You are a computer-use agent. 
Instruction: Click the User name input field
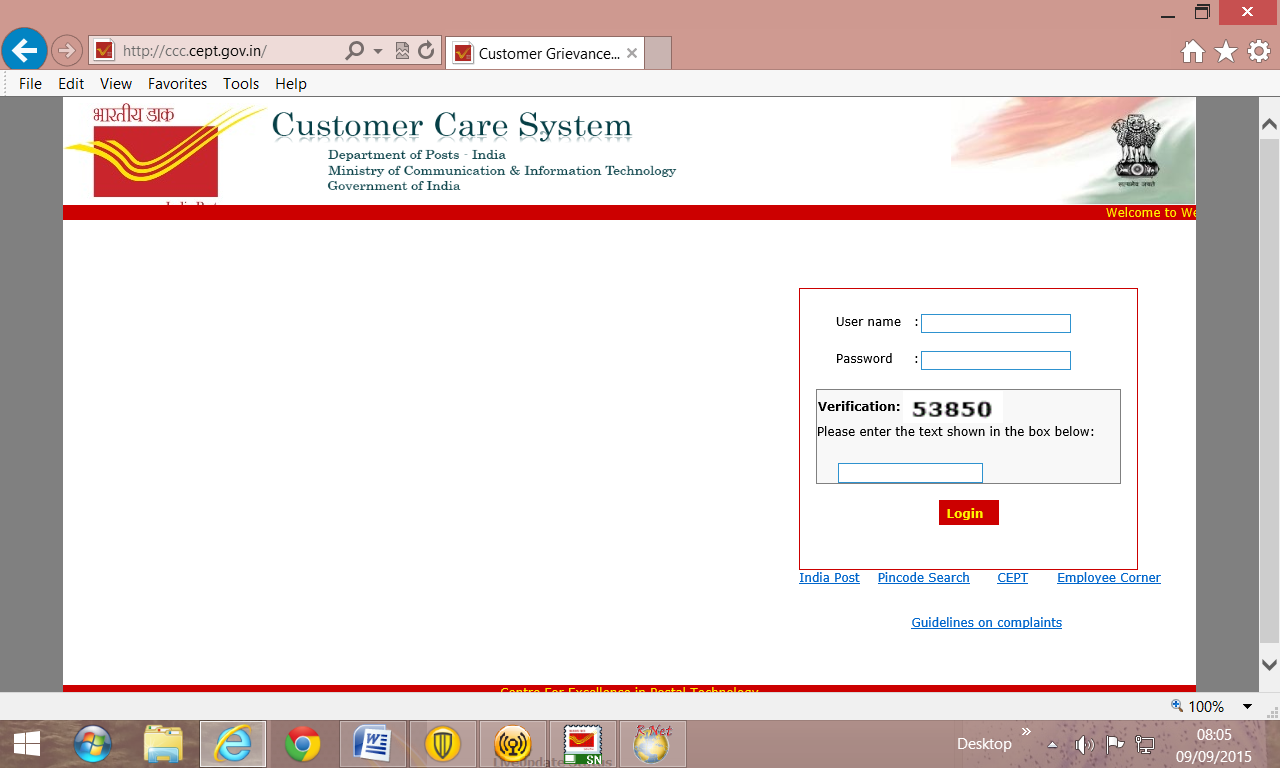(995, 323)
